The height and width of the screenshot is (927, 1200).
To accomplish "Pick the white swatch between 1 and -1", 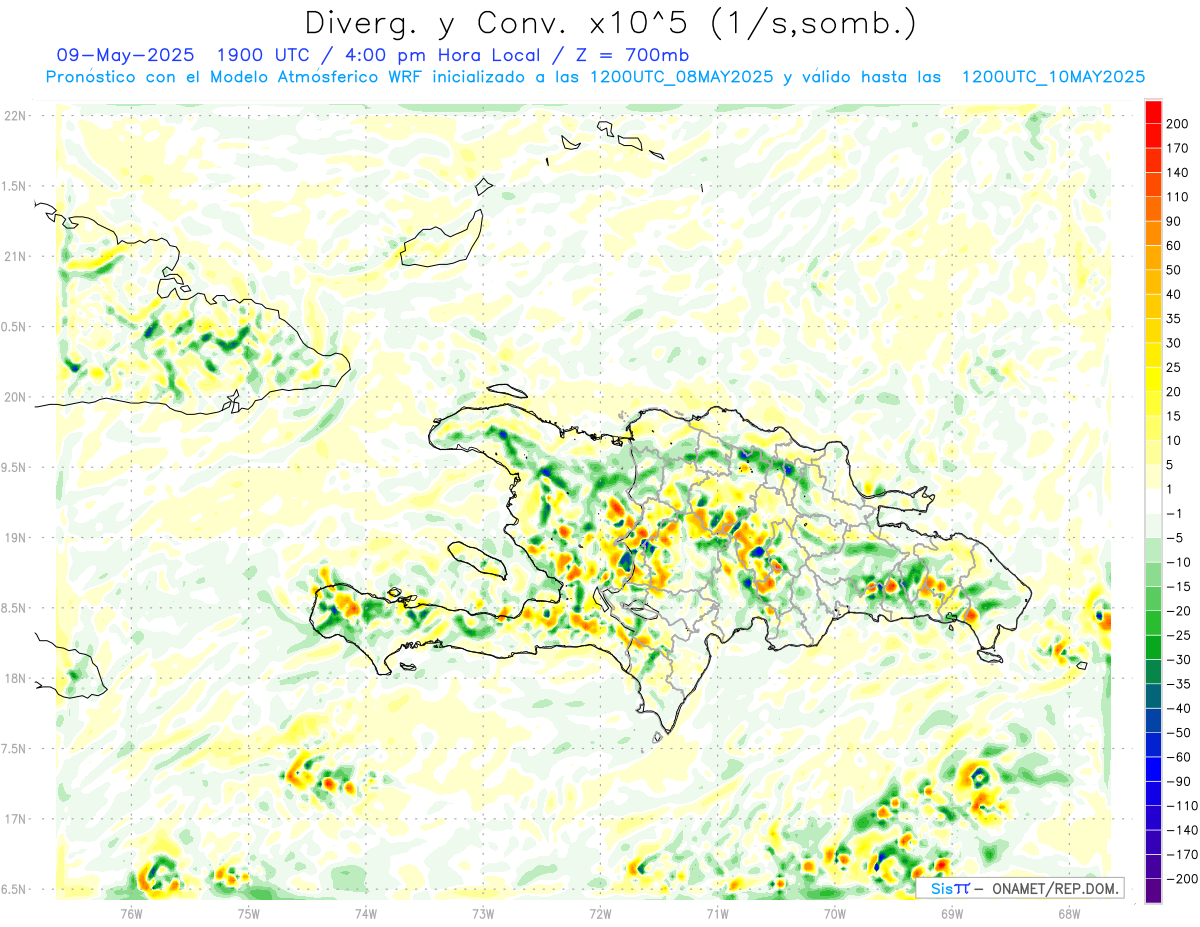I will 1153,501.
